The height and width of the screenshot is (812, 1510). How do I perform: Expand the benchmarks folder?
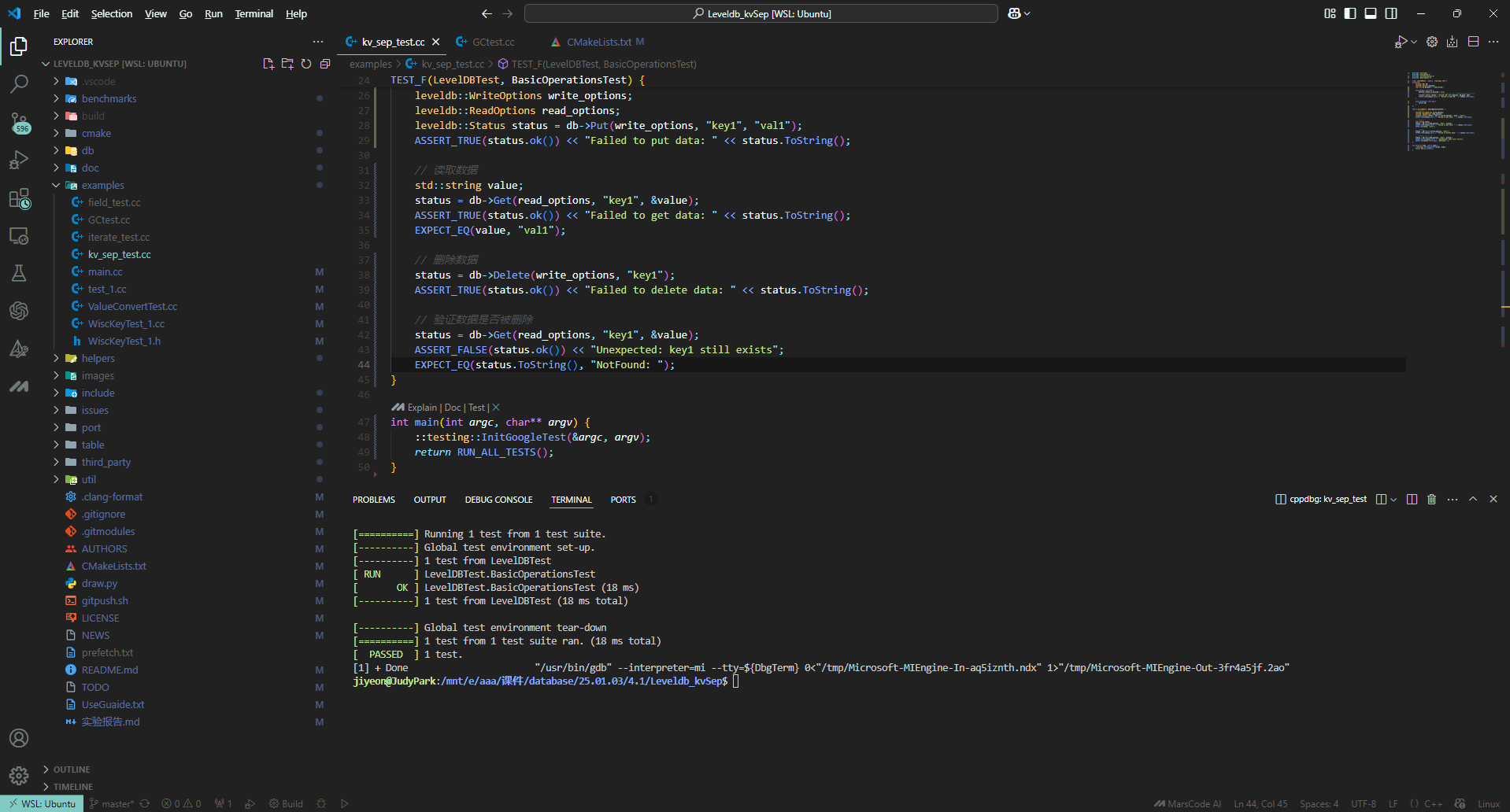(x=109, y=98)
